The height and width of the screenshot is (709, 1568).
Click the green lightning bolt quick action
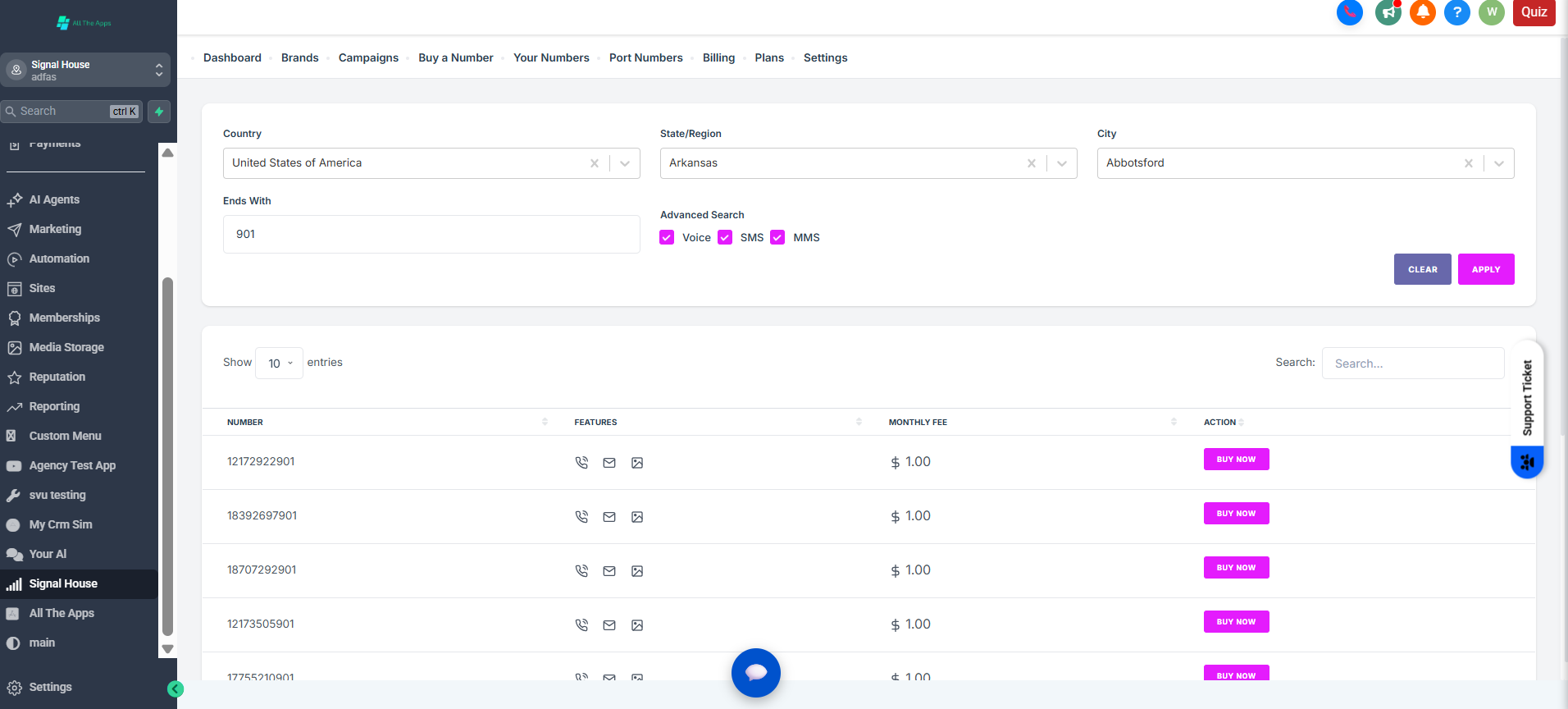[159, 112]
